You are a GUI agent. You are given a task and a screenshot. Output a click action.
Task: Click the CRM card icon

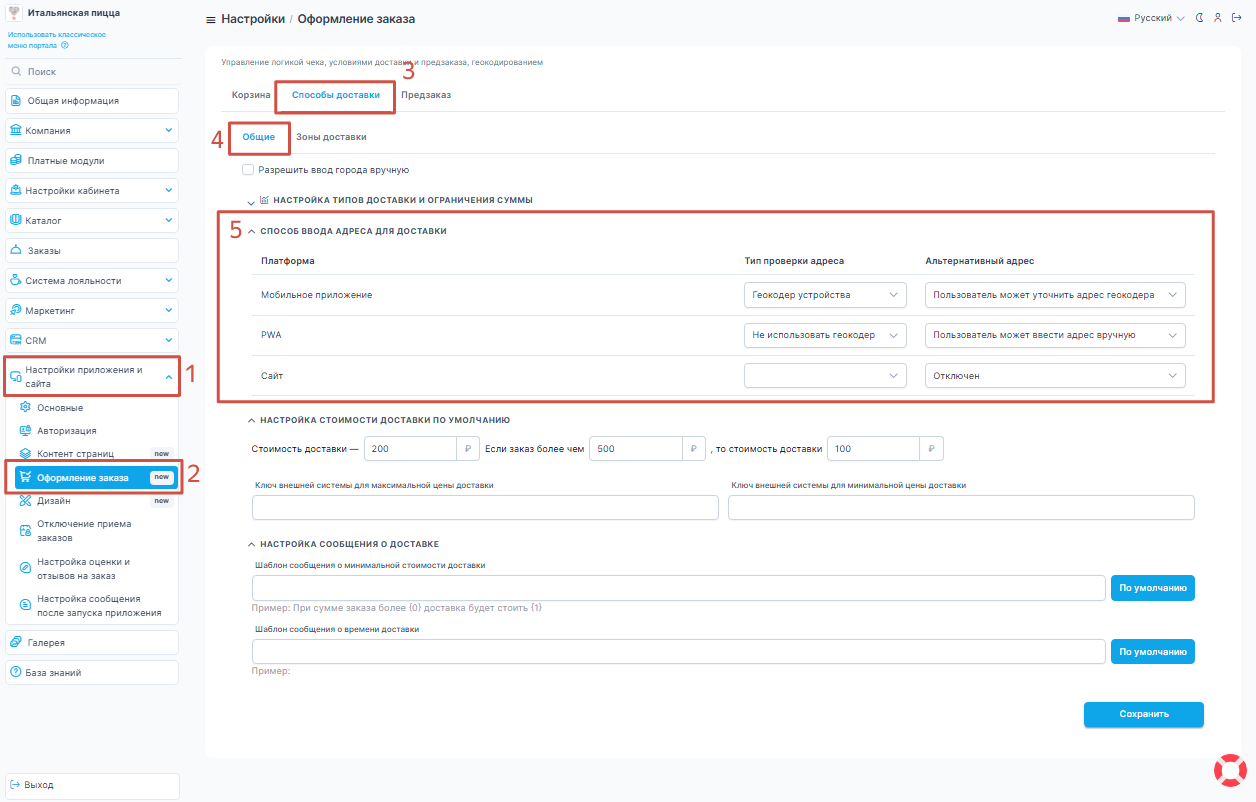click(x=16, y=341)
